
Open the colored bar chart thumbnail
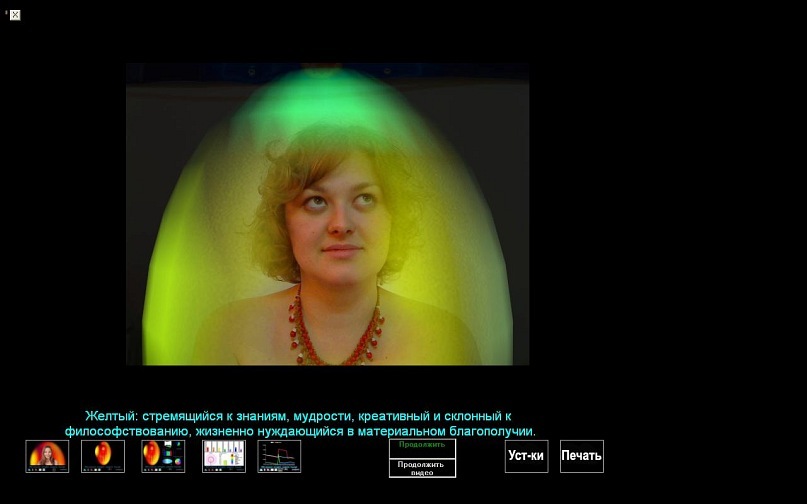coord(223,456)
